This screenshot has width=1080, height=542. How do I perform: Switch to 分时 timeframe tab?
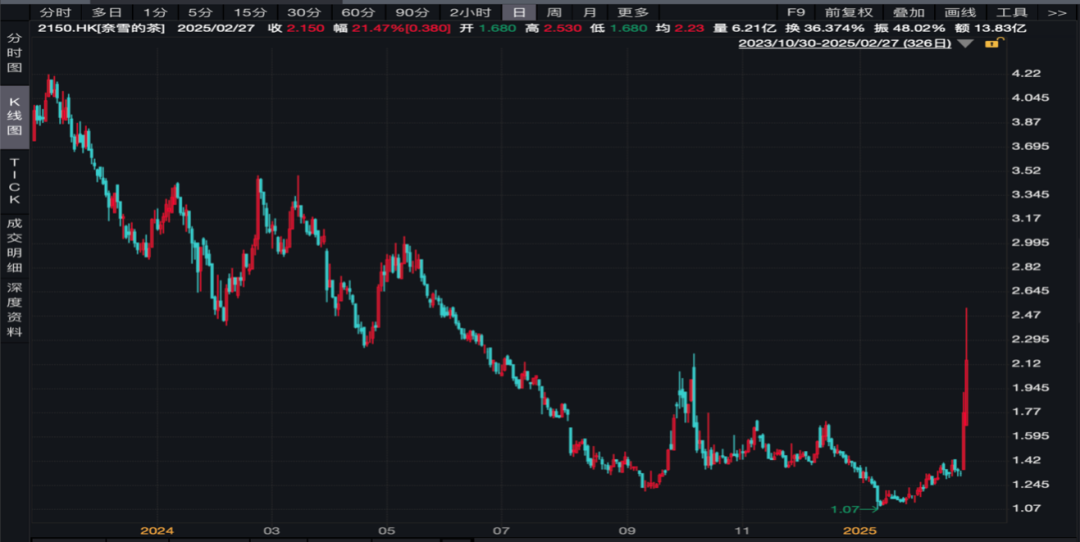[x=55, y=12]
